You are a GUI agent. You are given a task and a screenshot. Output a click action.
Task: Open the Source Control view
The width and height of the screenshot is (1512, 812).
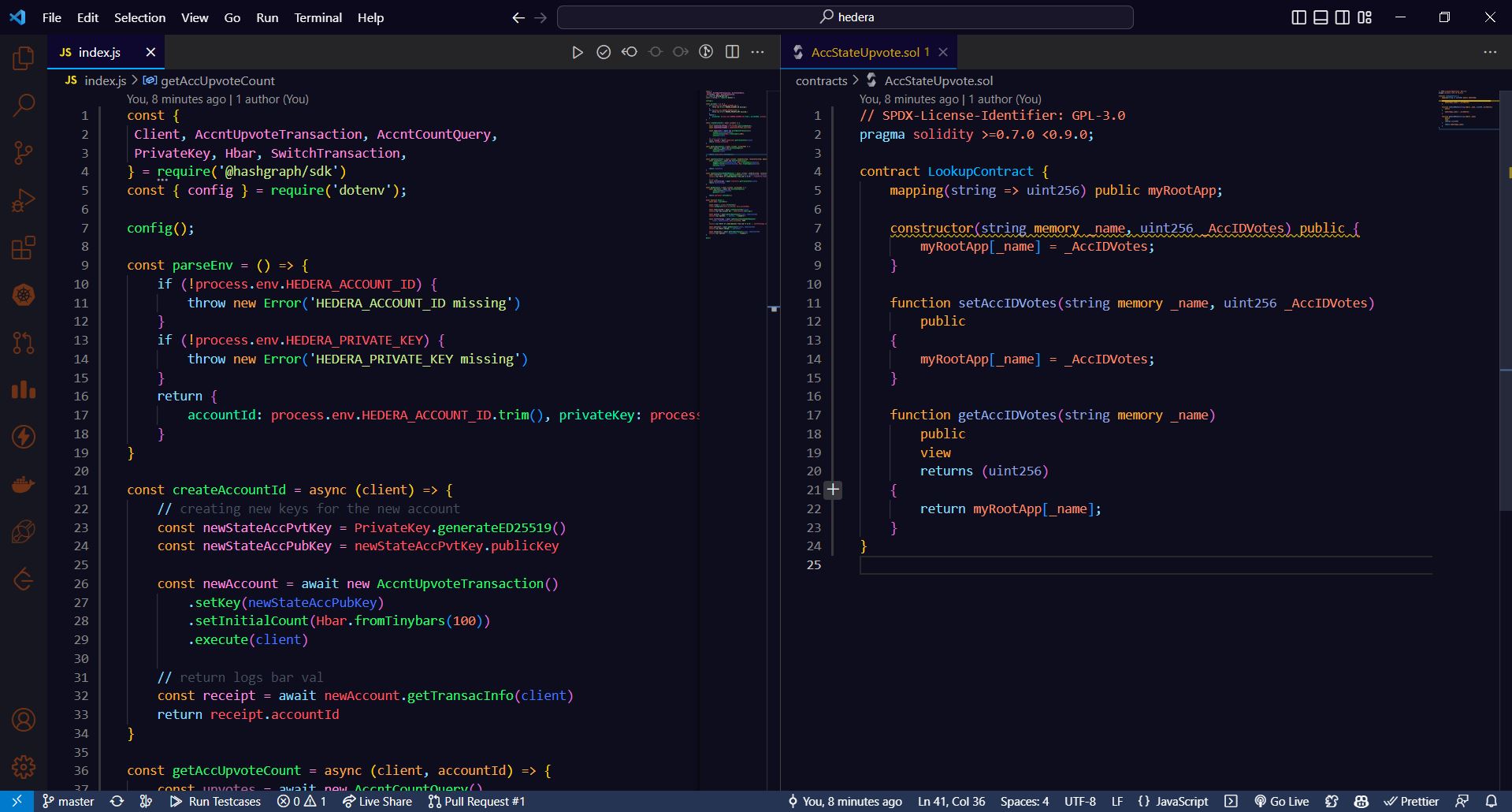tap(24, 152)
